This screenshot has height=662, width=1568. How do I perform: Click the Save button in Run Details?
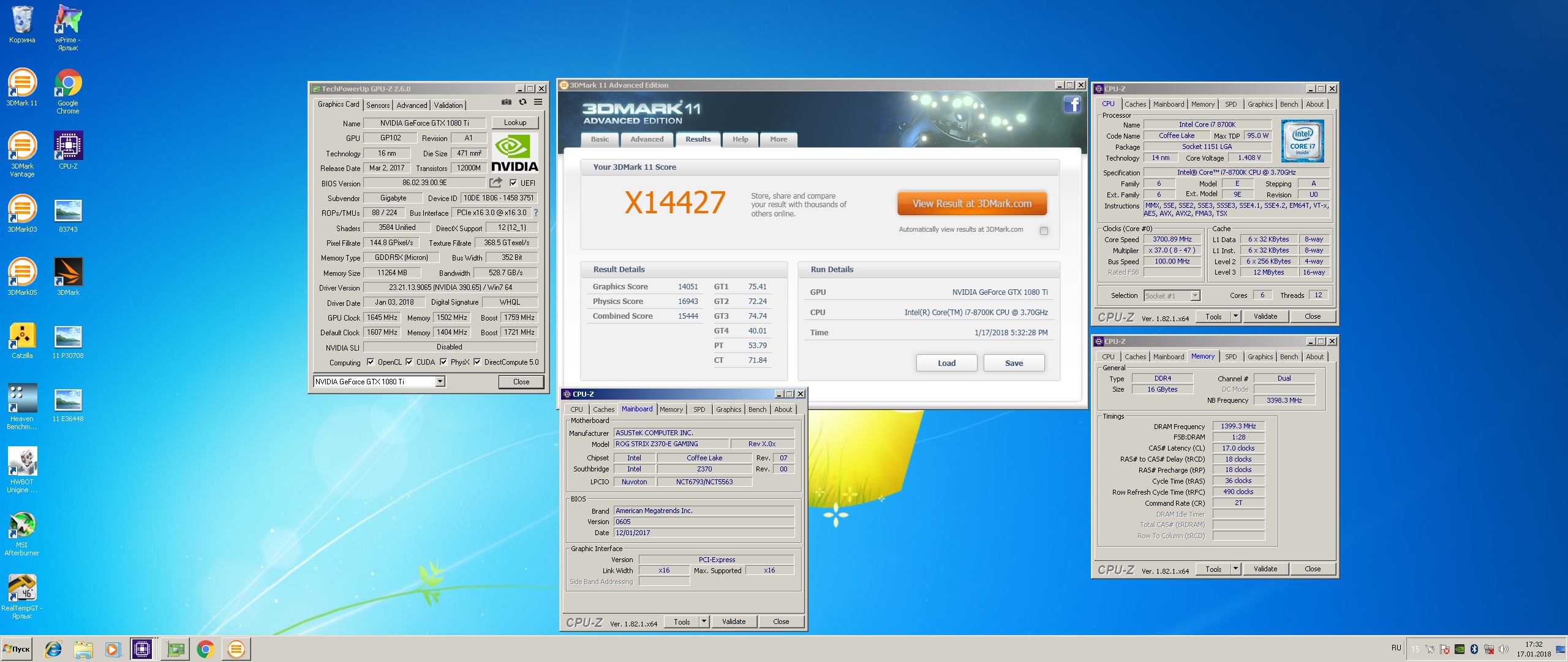tap(1014, 363)
